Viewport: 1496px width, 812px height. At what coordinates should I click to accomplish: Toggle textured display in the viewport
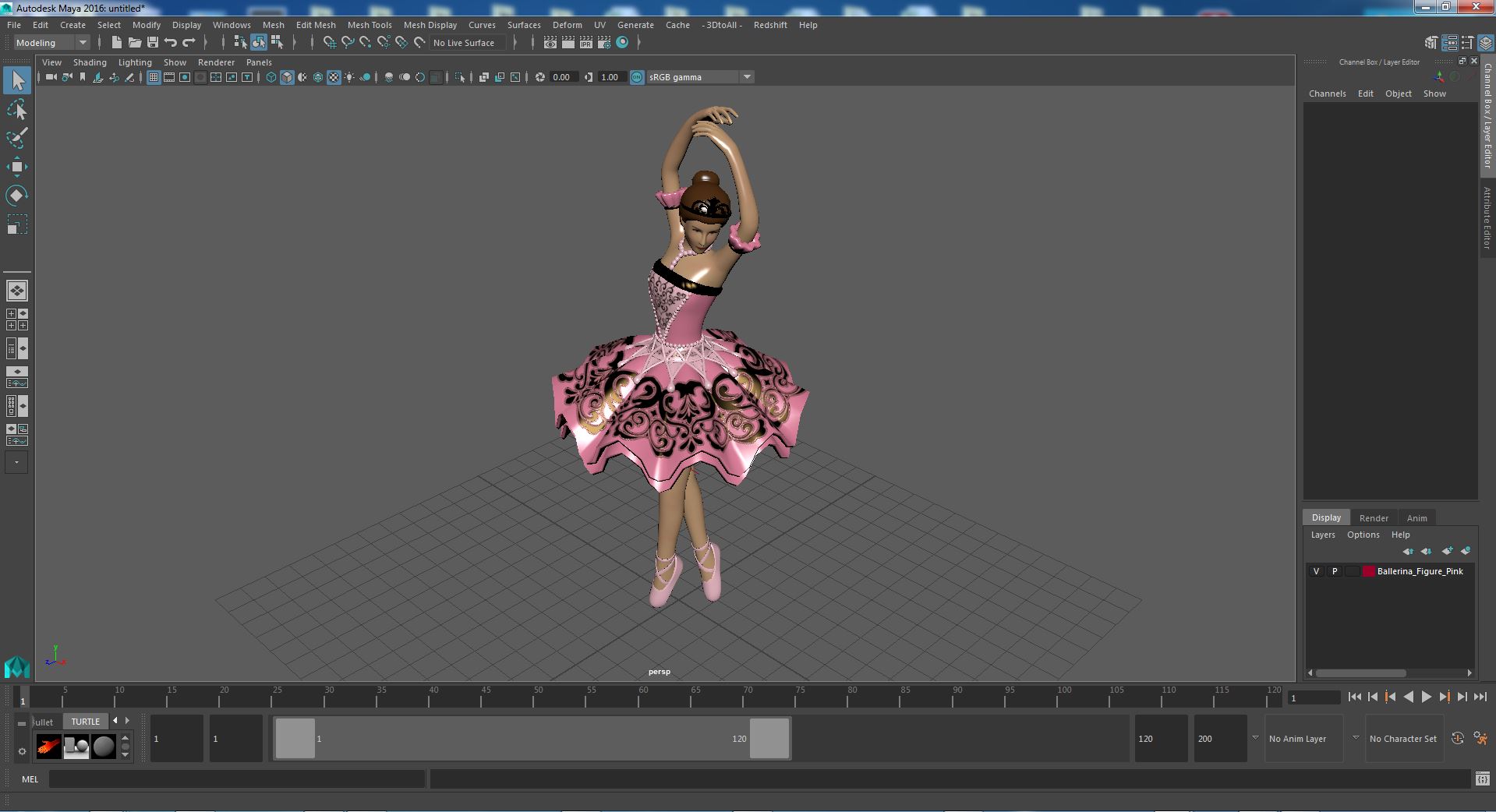(x=334, y=77)
